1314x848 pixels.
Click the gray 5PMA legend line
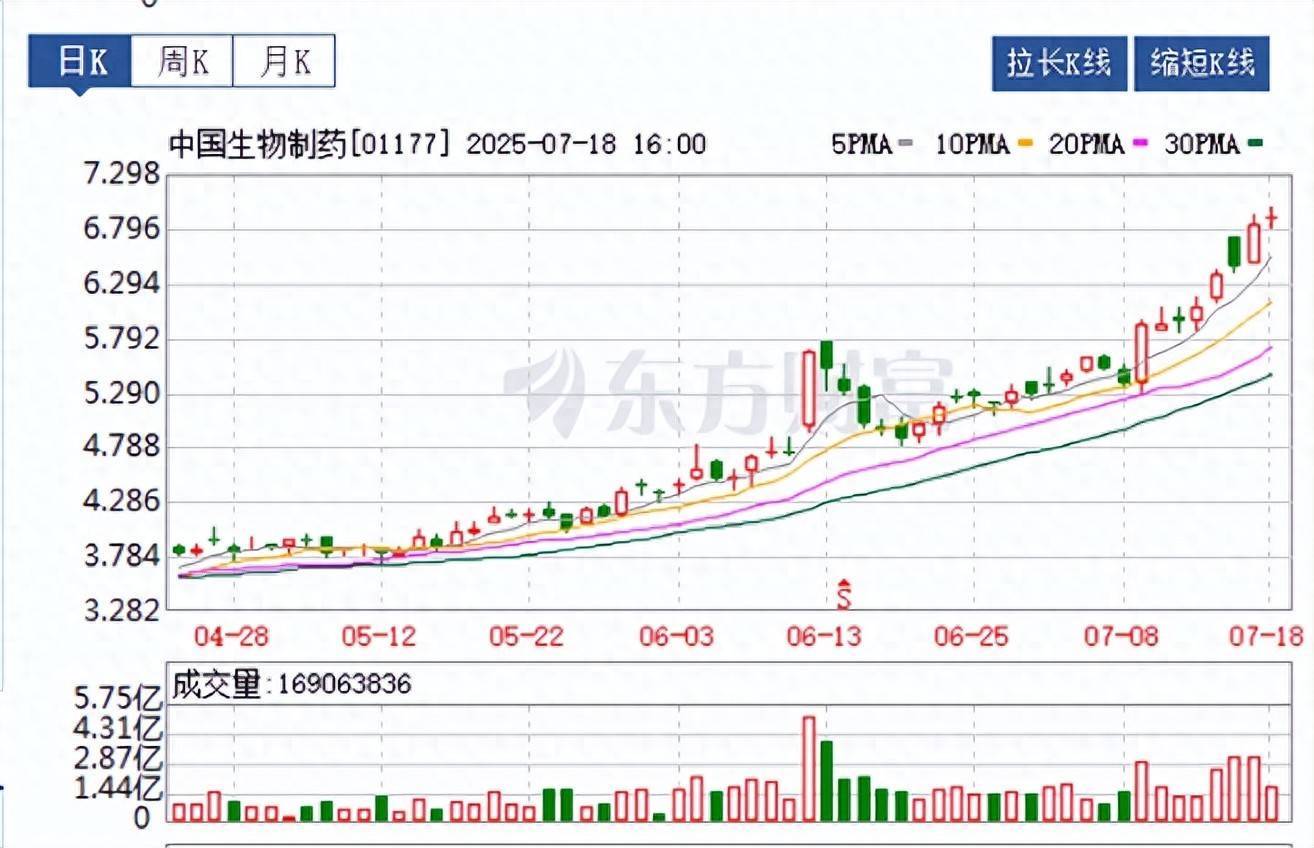tap(906, 145)
